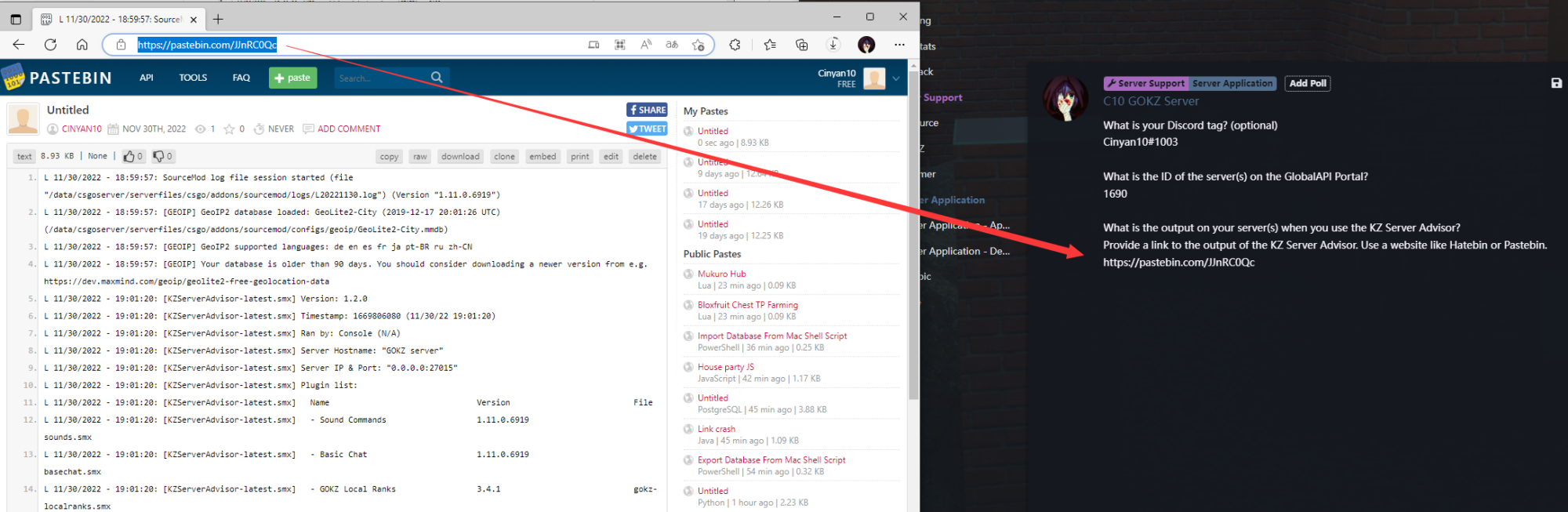Print the paste

click(x=580, y=156)
